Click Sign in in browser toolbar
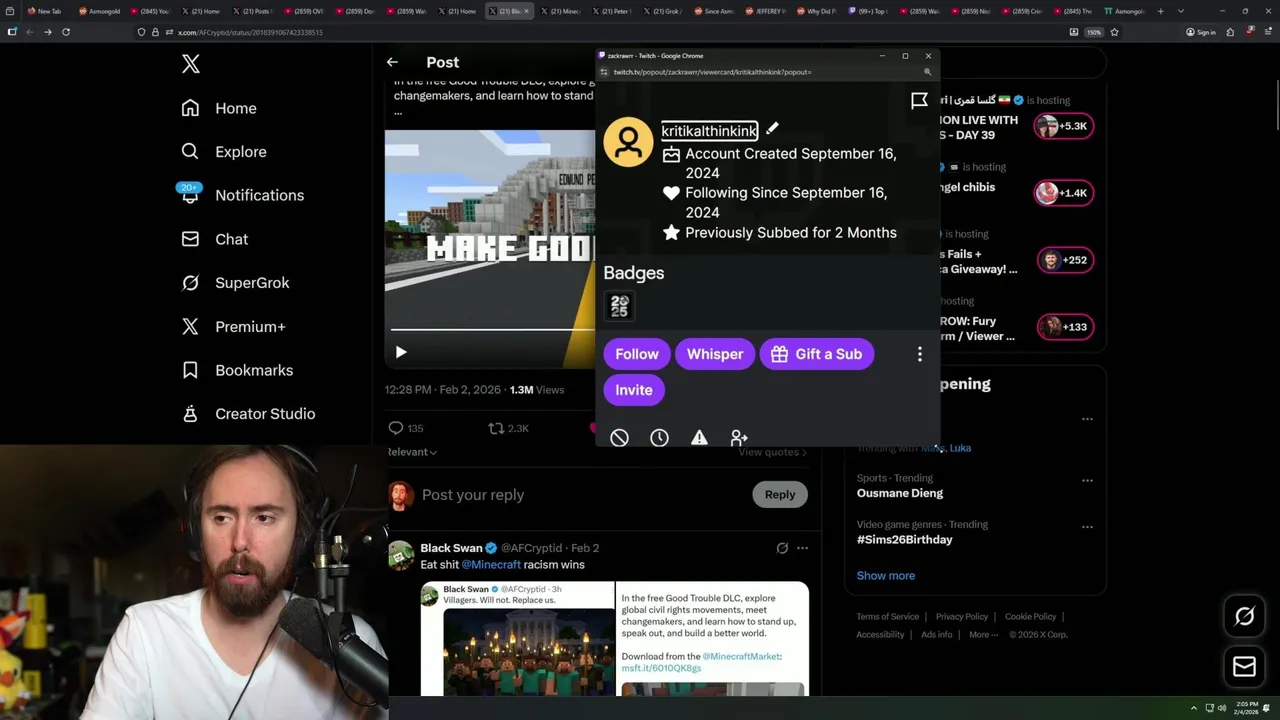The image size is (1280, 720). point(1200,32)
